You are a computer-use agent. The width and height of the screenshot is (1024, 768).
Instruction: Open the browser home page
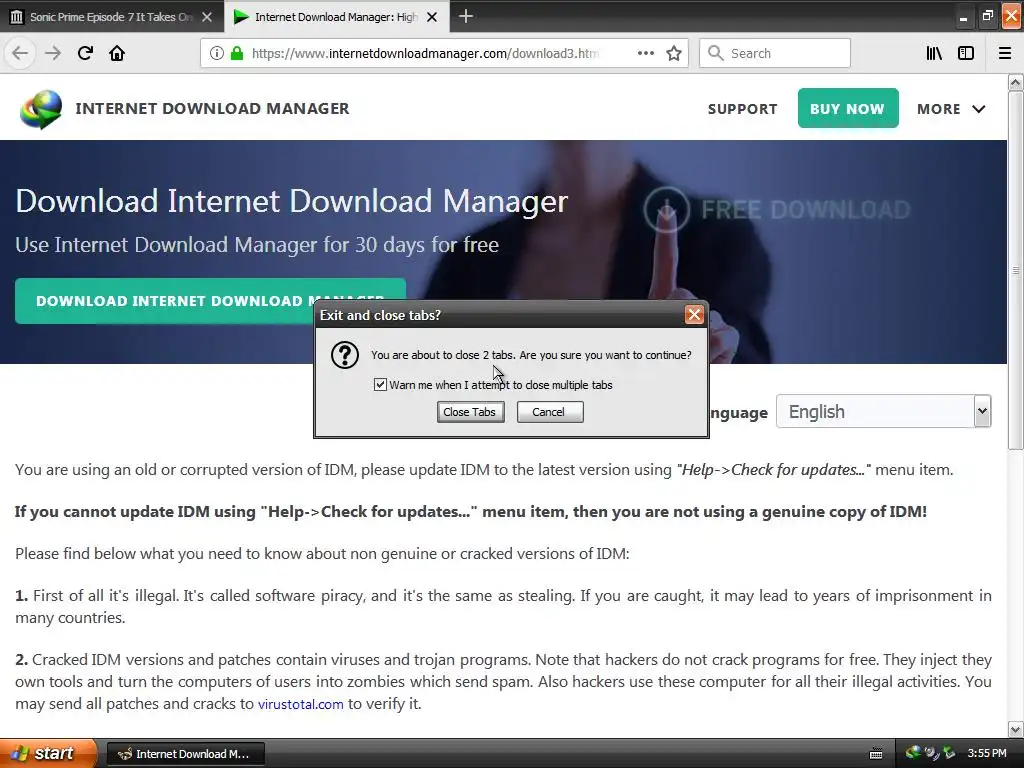pos(117,53)
